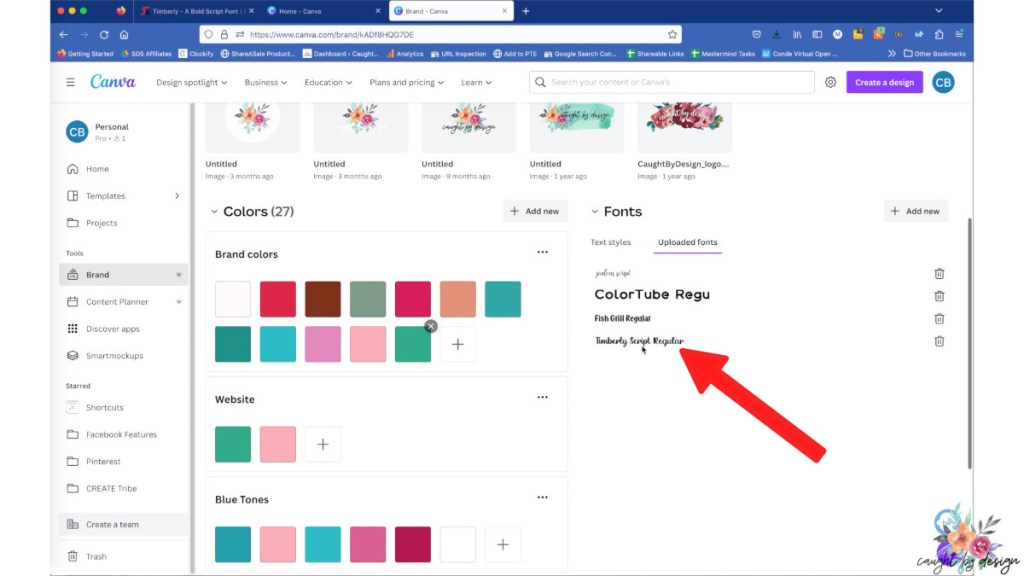
Task: Click the Canva search field
Action: click(671, 82)
